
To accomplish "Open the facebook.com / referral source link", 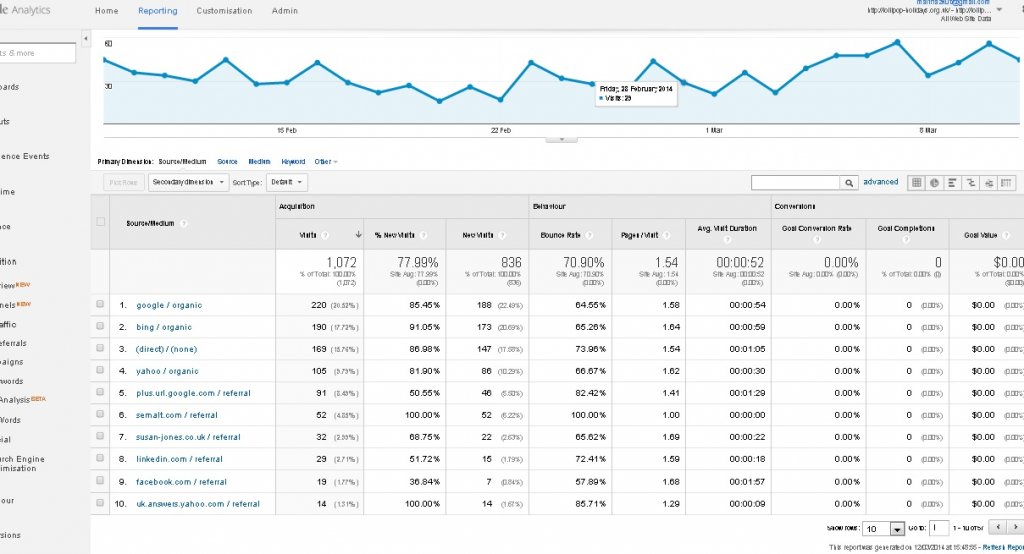I will (181, 482).
